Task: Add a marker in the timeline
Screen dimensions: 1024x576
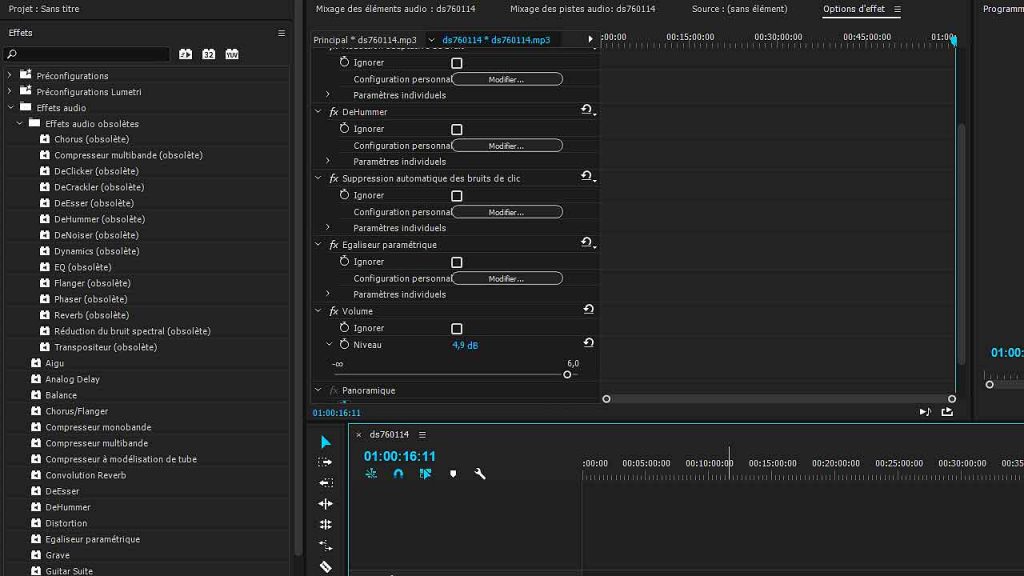Action: pos(453,474)
